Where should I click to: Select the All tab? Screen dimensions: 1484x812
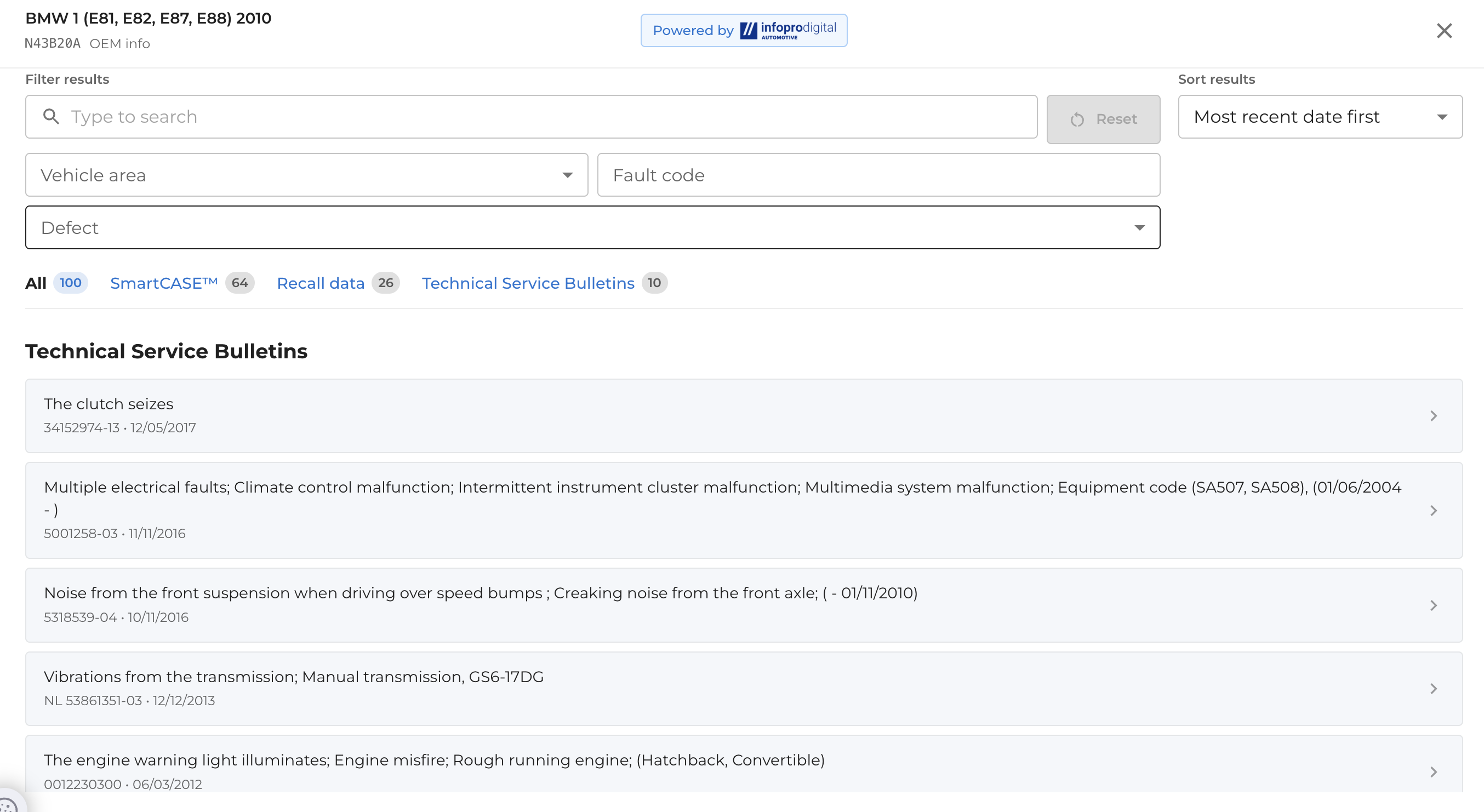pyautogui.click(x=56, y=283)
